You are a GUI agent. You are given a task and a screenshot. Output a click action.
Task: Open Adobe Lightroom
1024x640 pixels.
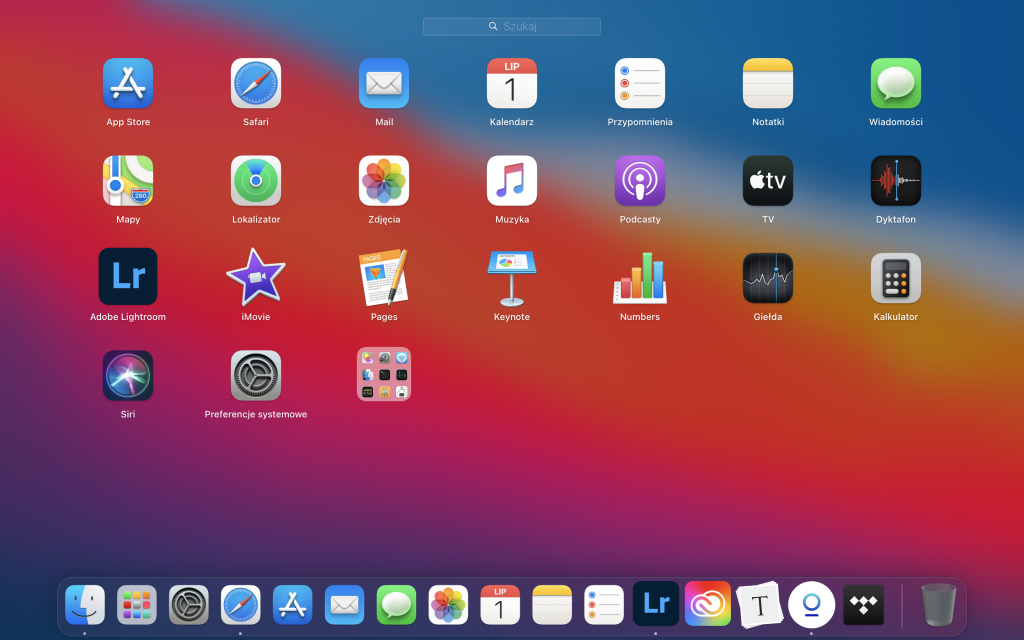point(127,276)
